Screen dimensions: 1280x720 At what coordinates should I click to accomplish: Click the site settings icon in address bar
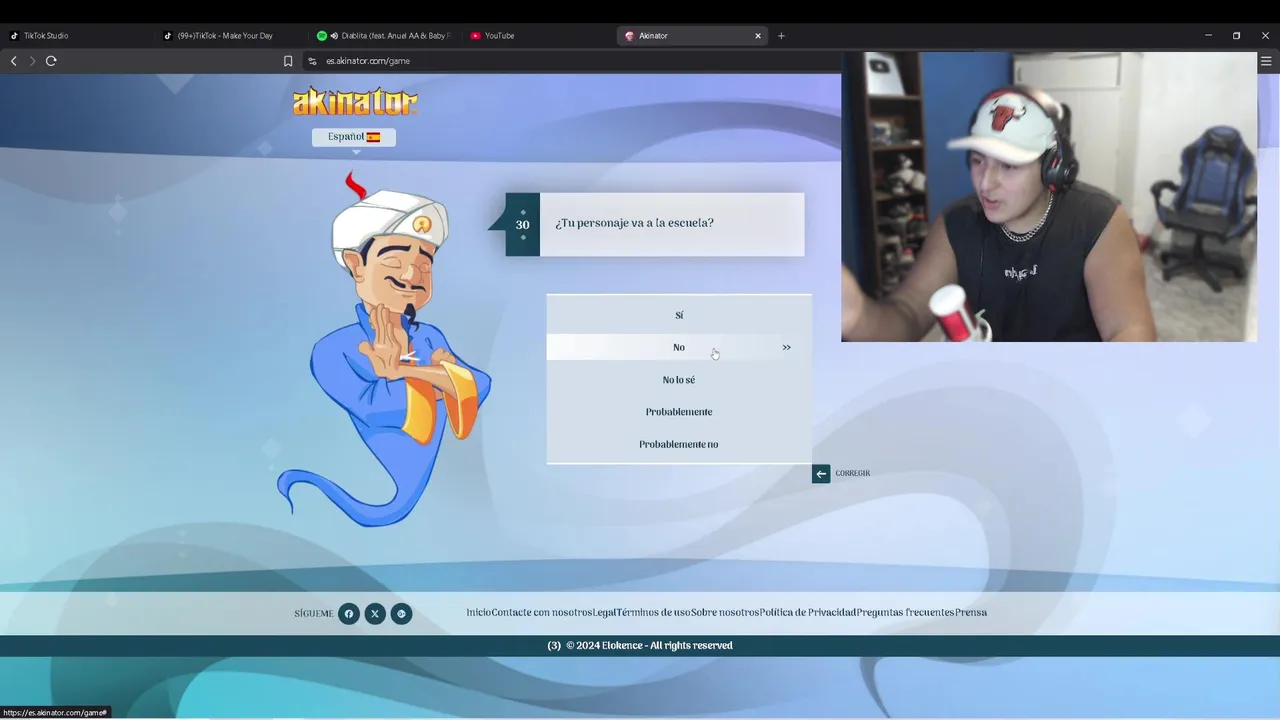coord(312,61)
